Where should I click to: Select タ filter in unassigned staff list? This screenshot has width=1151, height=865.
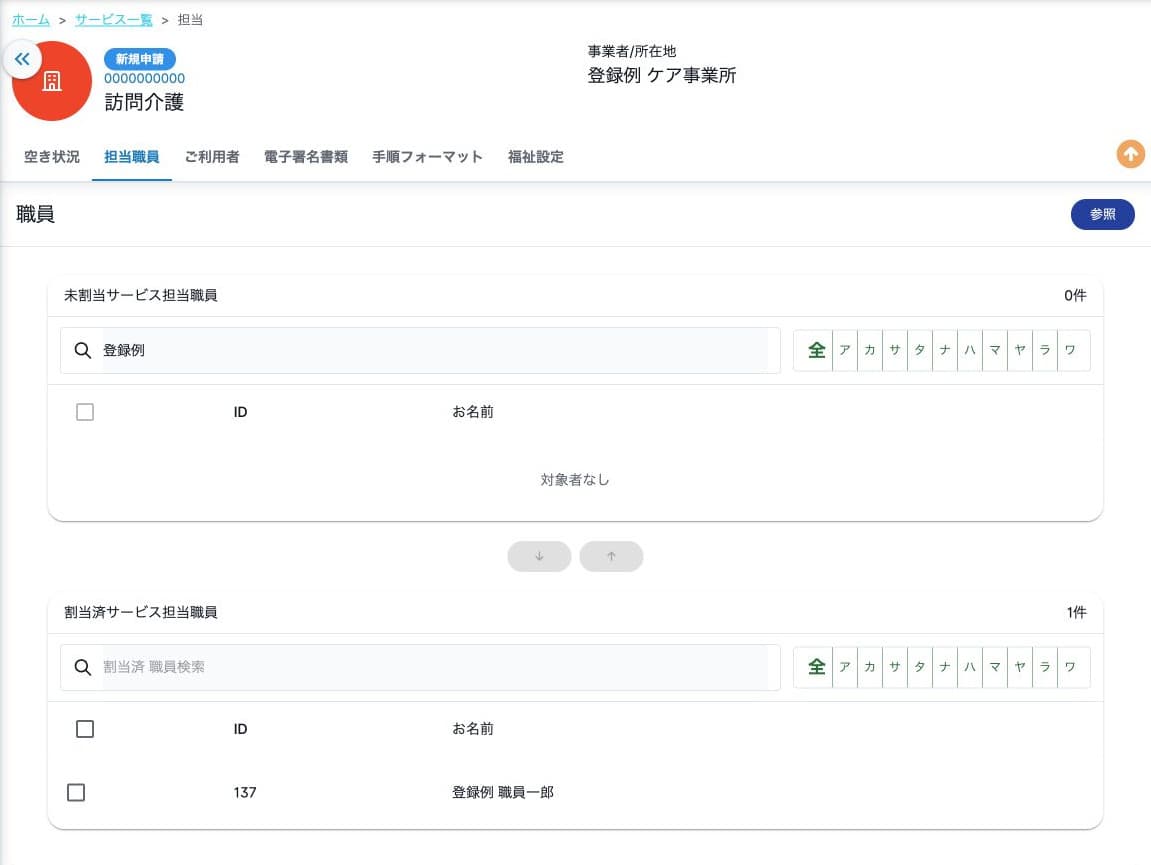coord(920,350)
